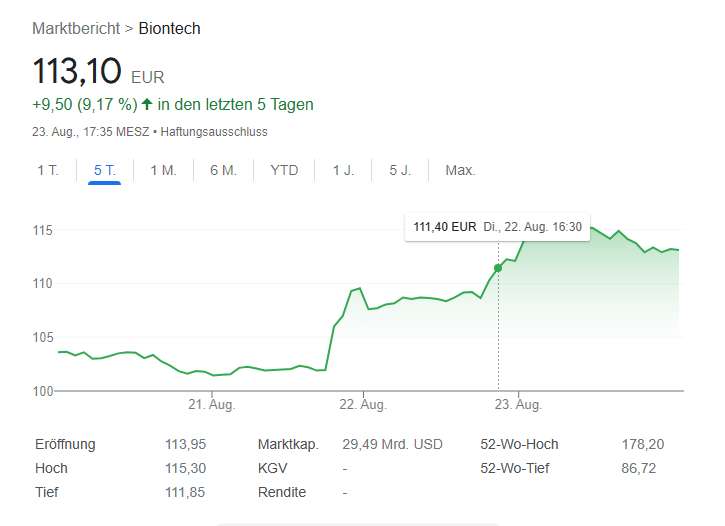
Task: Open the Marktbericht breadcrumb link
Action: point(76,29)
